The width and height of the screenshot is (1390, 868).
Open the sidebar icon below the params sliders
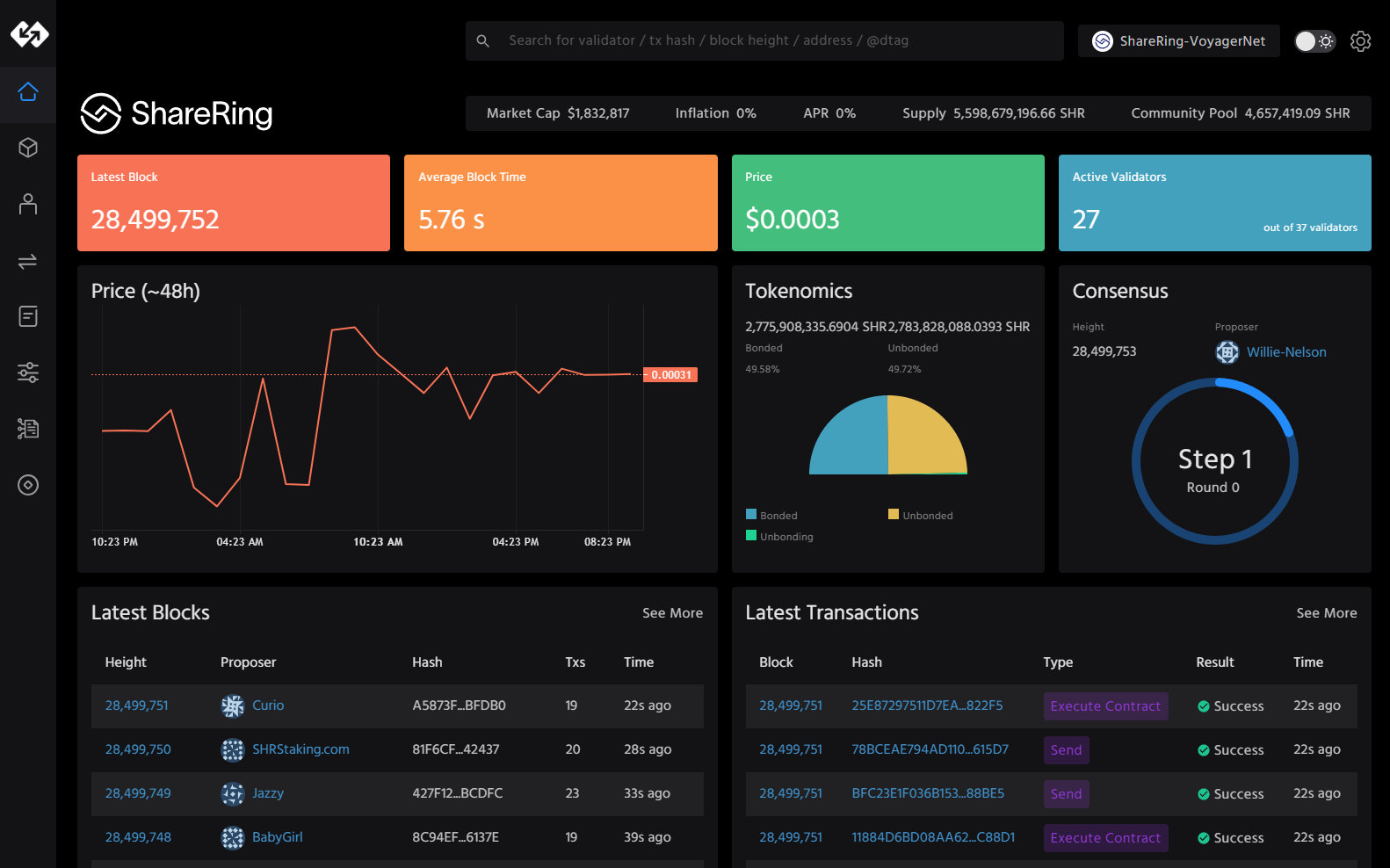28,429
